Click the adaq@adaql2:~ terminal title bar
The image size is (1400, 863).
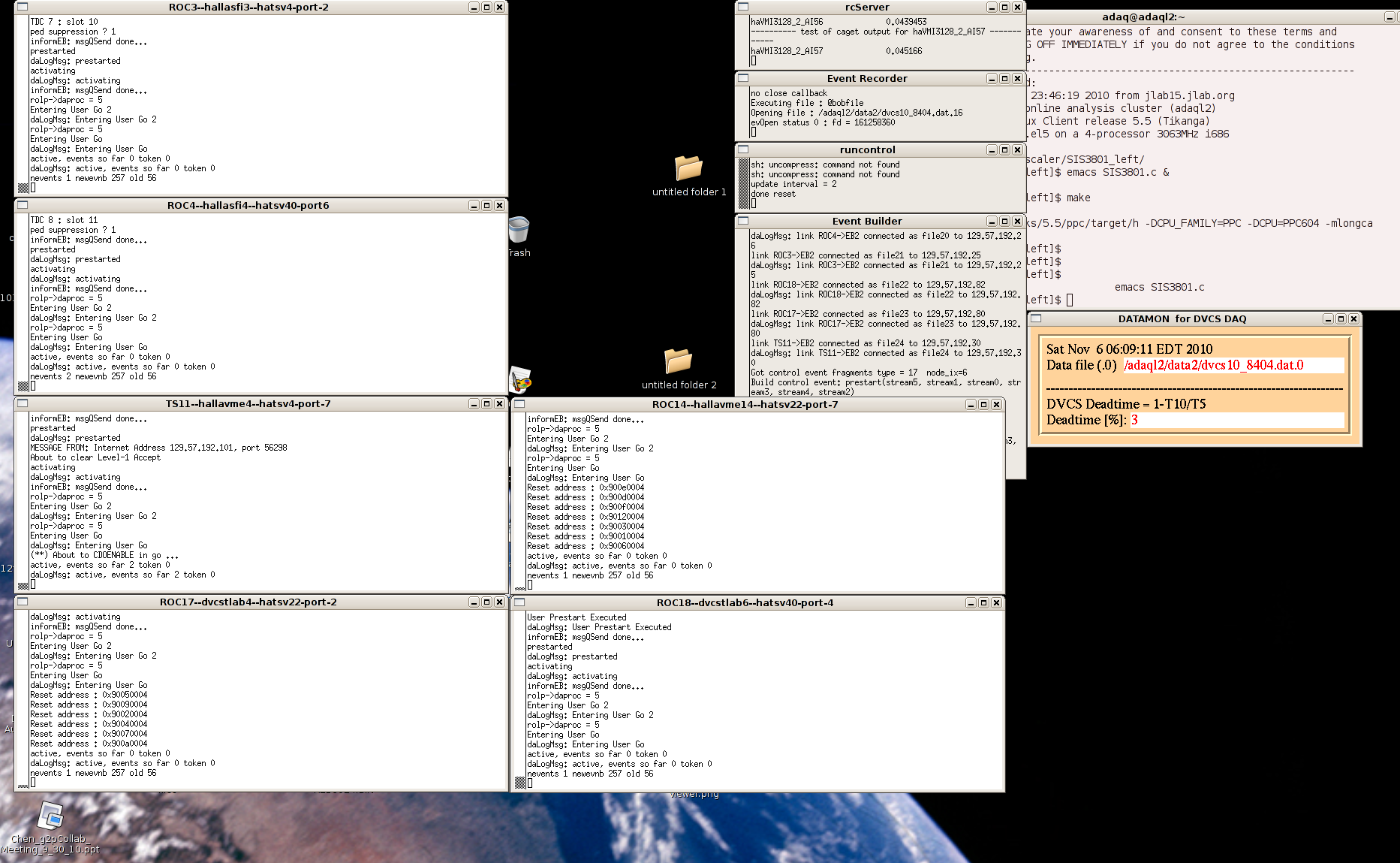tap(1143, 17)
